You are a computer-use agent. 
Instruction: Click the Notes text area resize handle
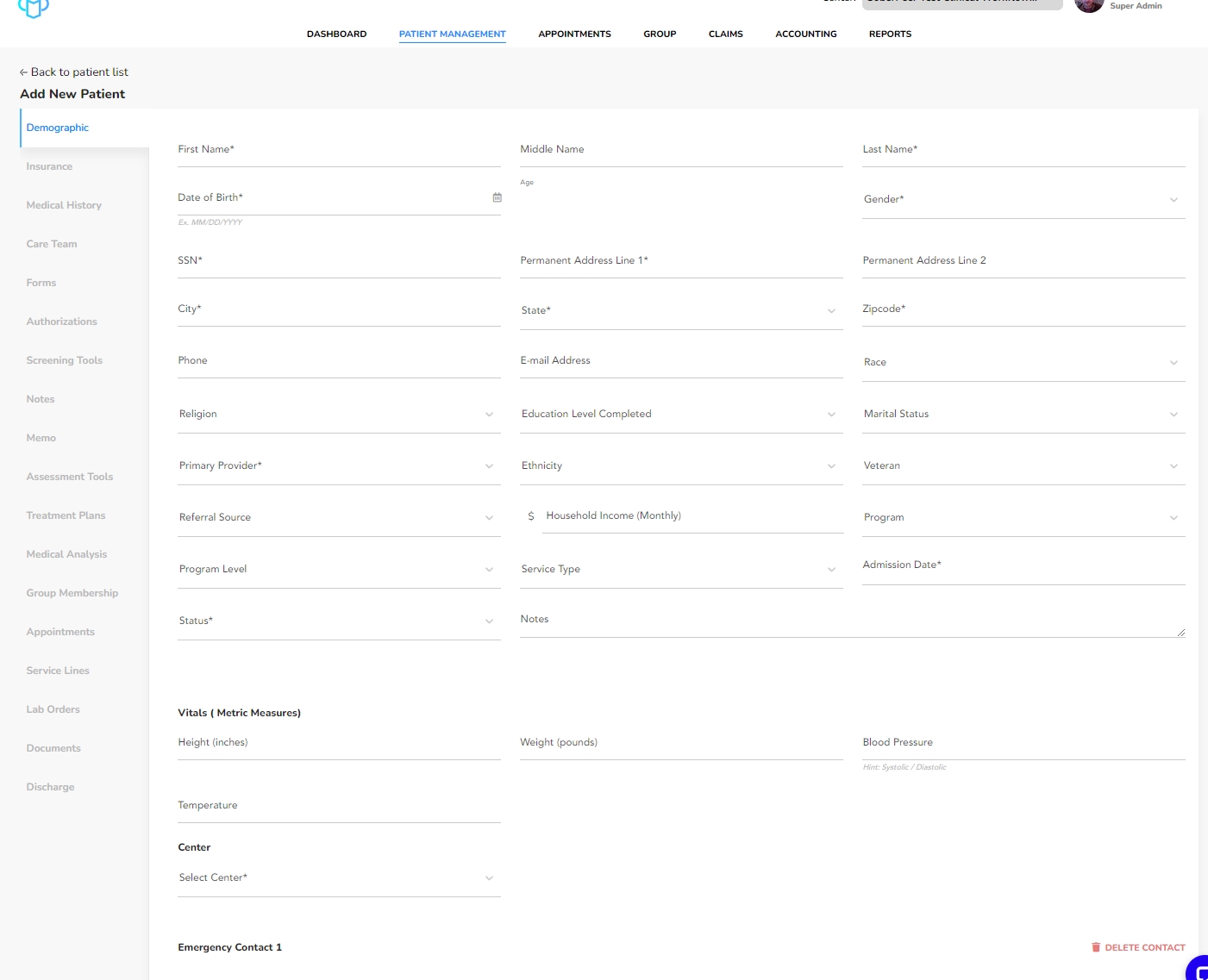point(1180,633)
